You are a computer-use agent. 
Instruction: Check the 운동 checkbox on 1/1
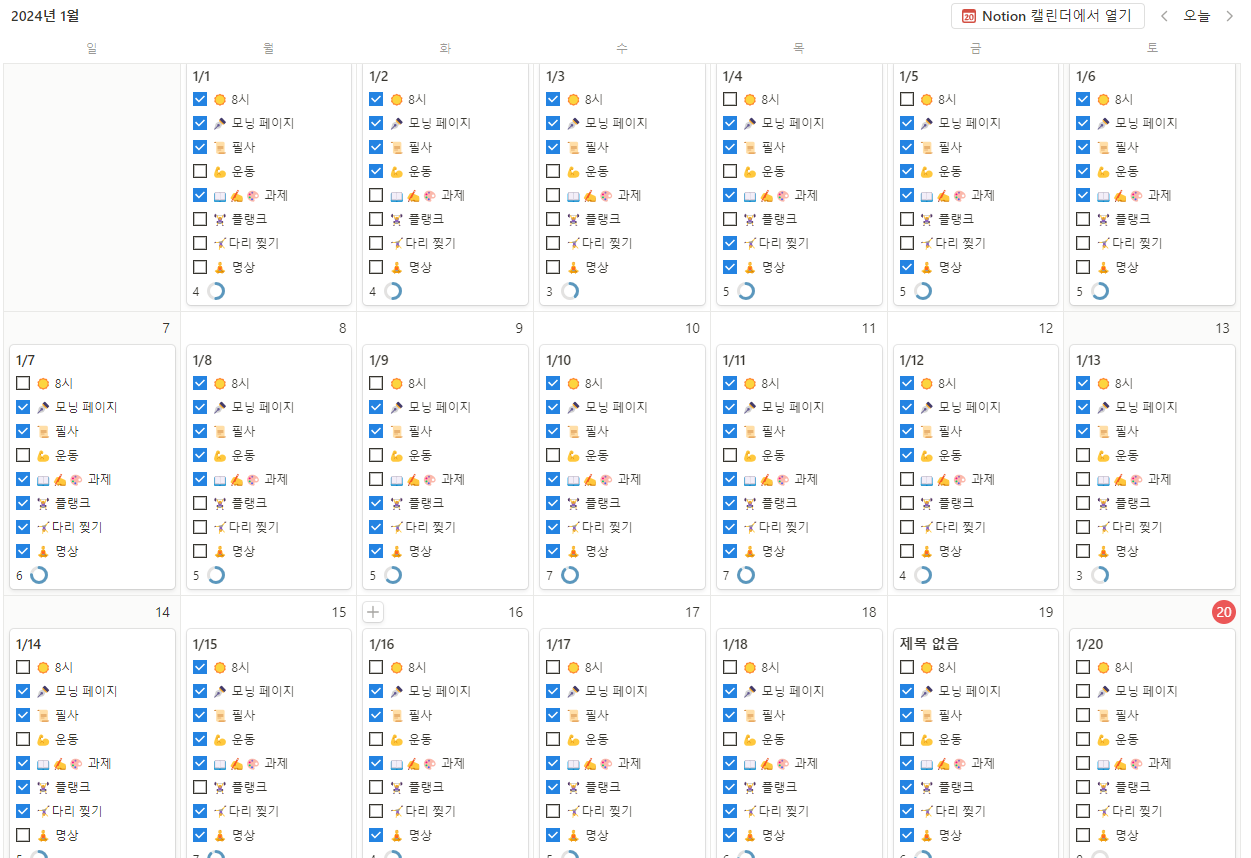click(199, 171)
